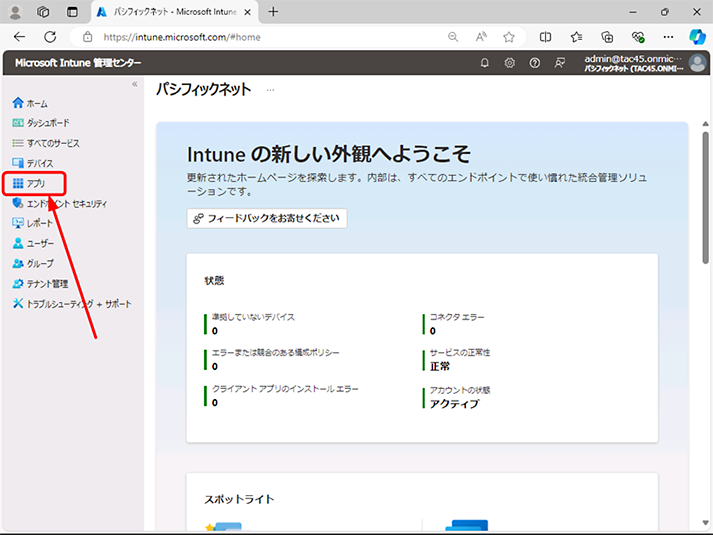View site information lock icon
713x535 pixels.
(x=88, y=37)
